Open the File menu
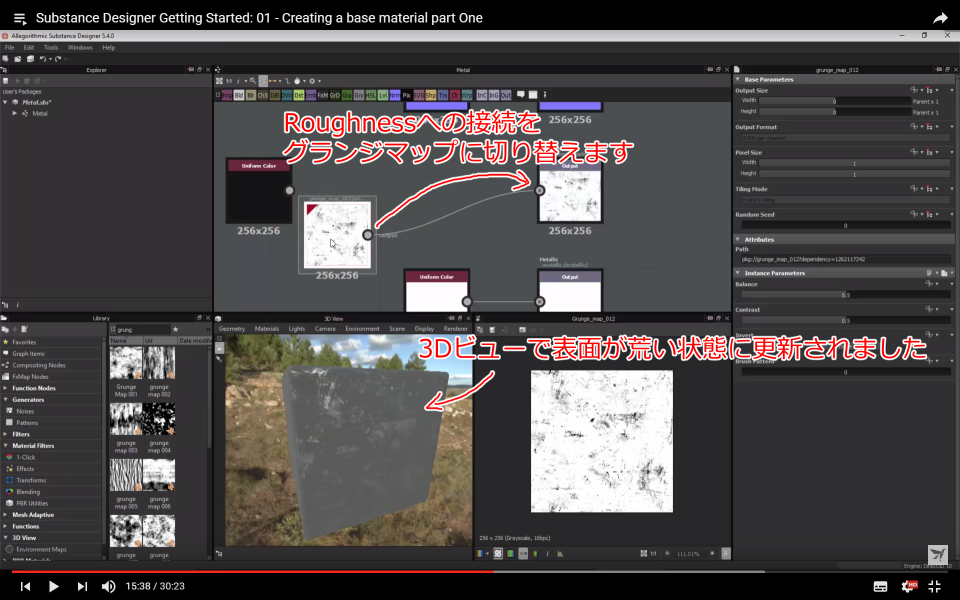This screenshot has height=600, width=960. (9, 47)
